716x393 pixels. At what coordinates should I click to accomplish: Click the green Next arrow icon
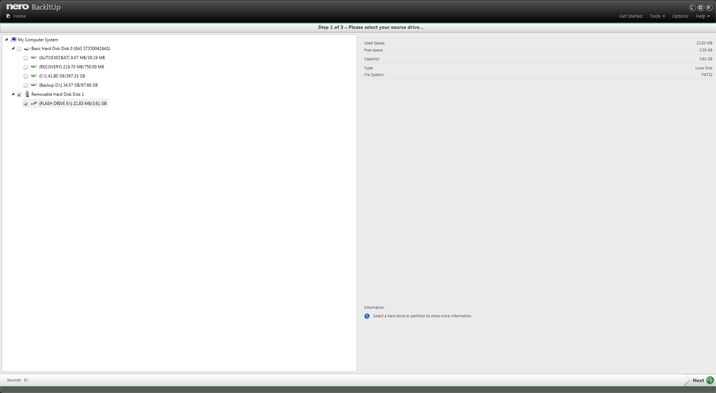[710, 380]
